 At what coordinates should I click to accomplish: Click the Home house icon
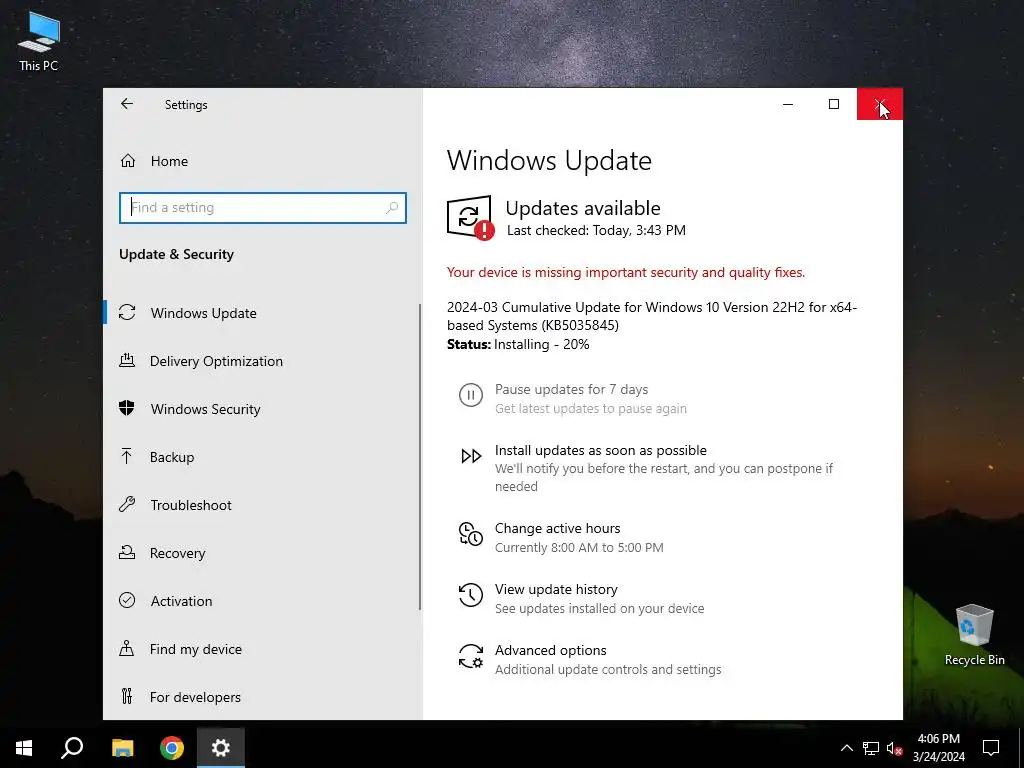(128, 161)
